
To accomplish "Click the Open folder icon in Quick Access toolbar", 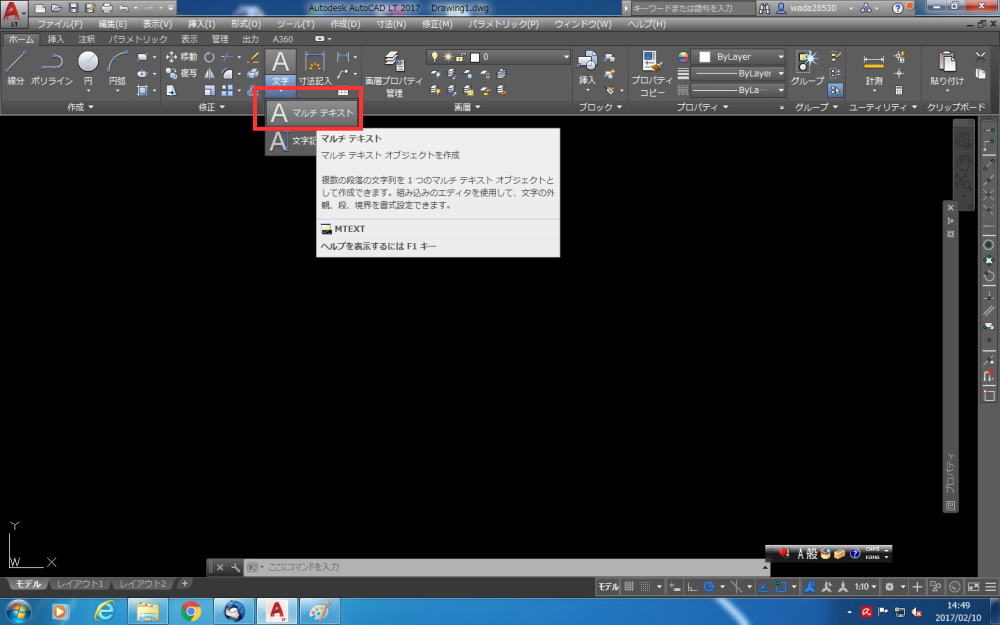I will pos(57,8).
